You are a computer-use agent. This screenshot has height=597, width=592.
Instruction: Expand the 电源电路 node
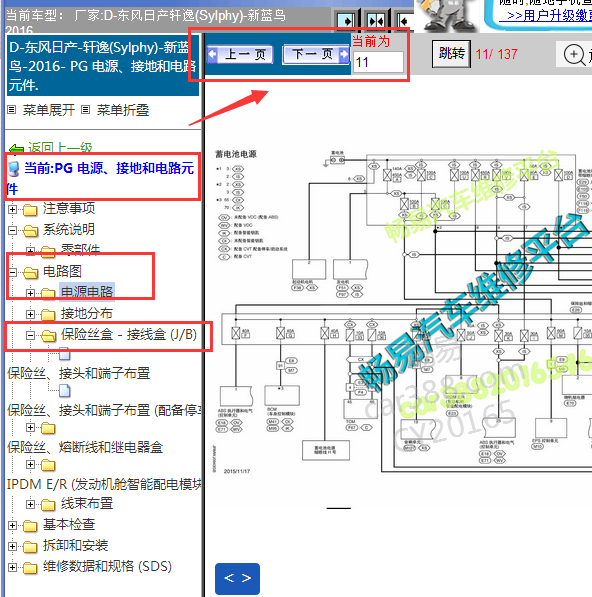[x=30, y=293]
